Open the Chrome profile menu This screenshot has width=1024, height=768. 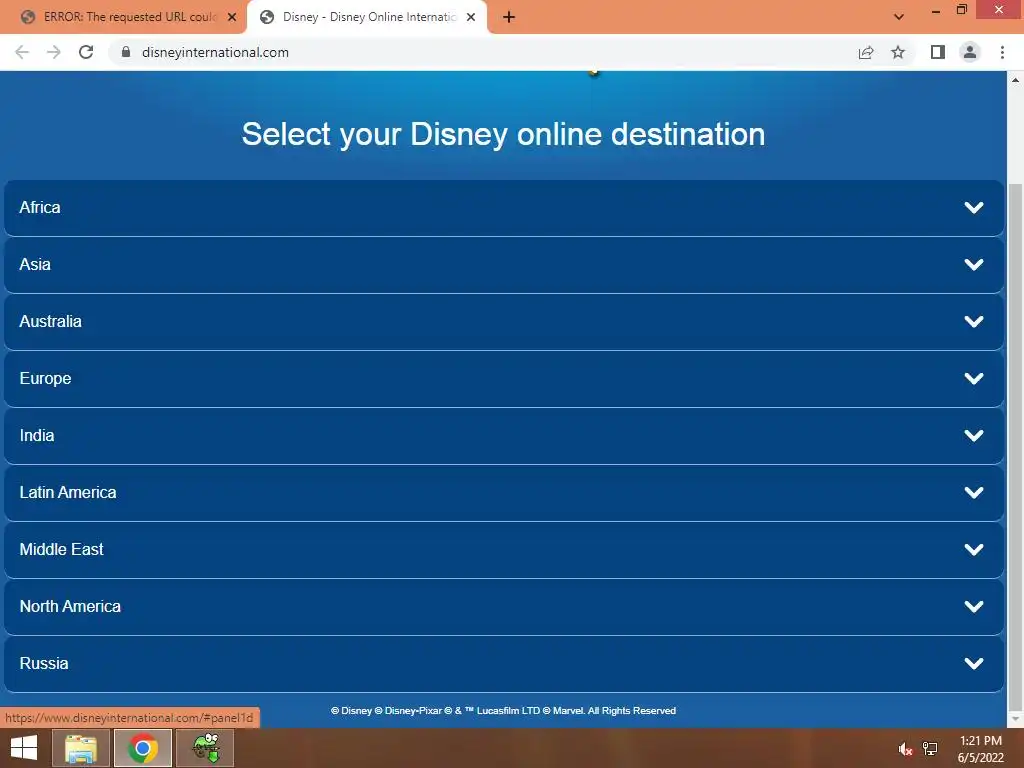coord(970,52)
